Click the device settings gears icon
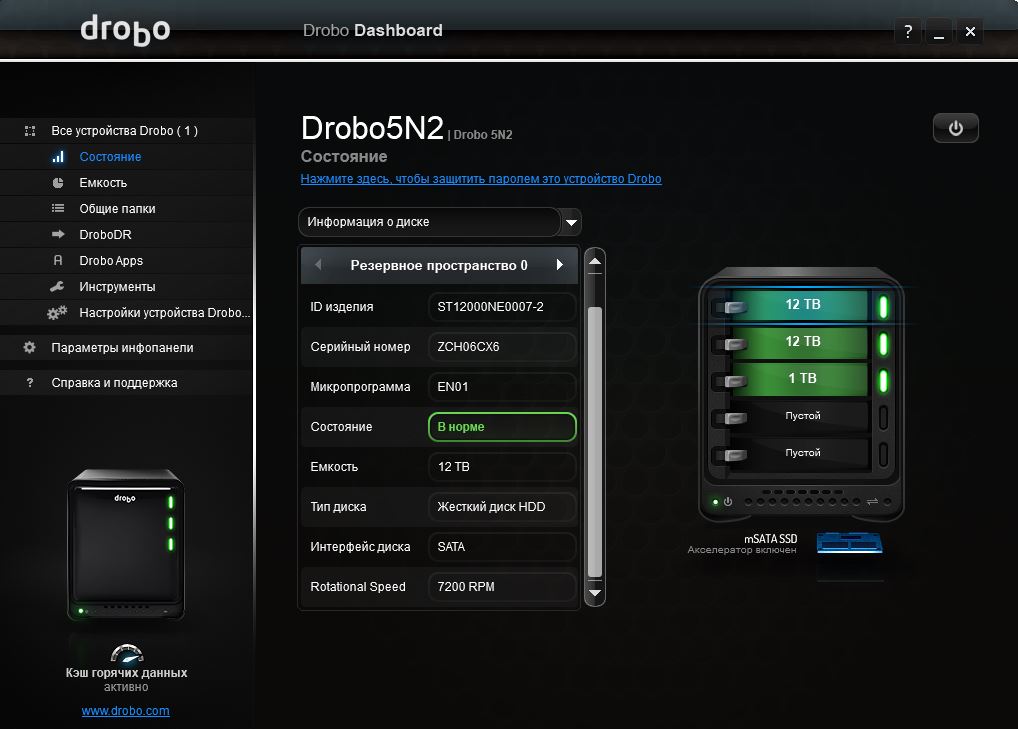The image size is (1018, 729). click(57, 312)
